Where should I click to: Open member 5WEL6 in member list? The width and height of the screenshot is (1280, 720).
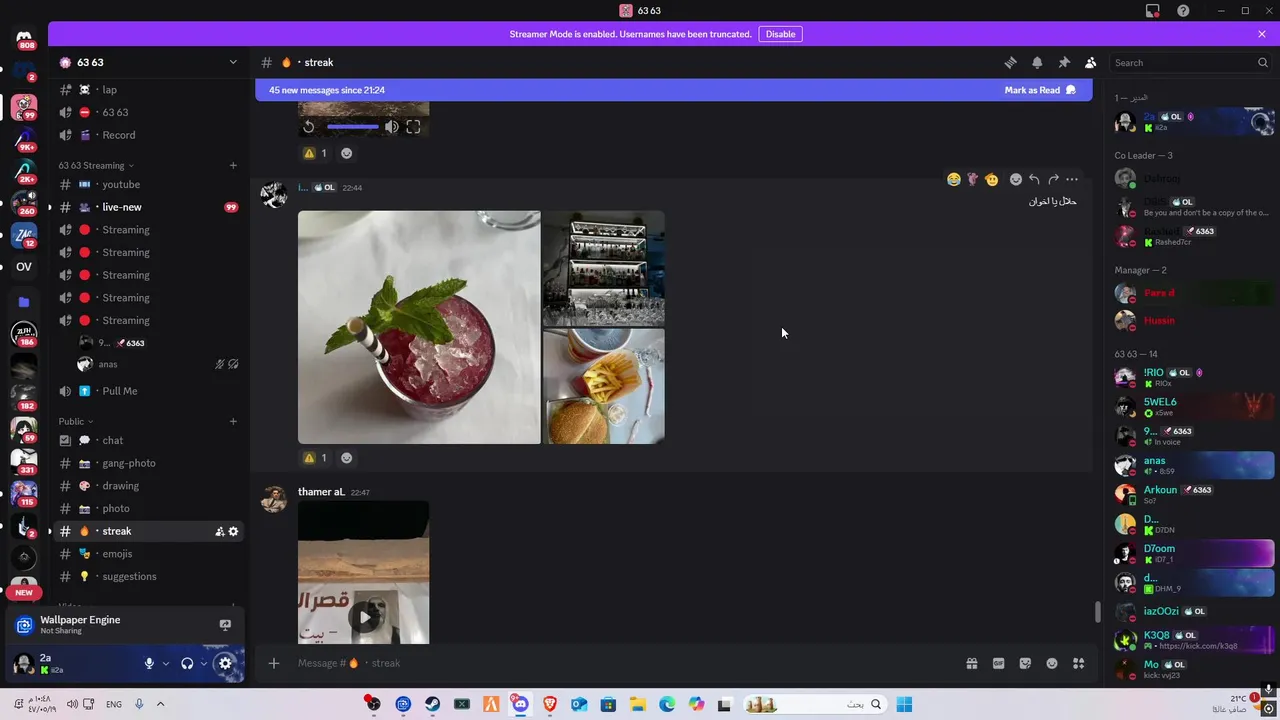1195,406
